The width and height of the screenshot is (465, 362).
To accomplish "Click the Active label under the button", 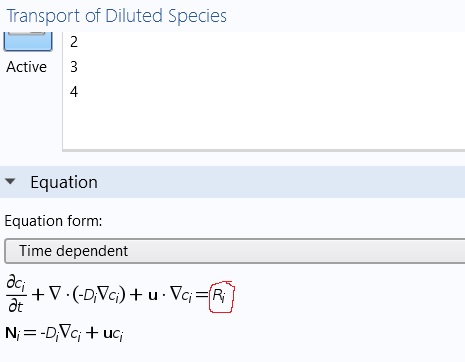I will 26,67.
